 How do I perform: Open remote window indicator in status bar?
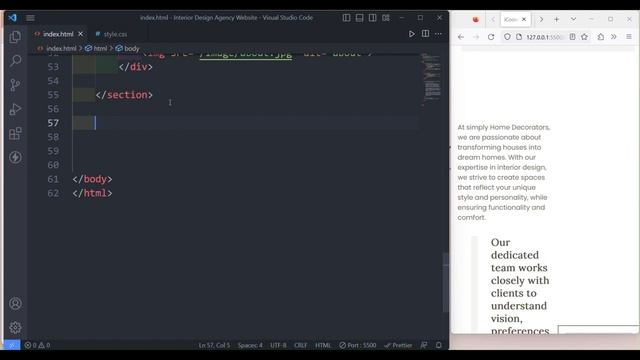[12, 345]
